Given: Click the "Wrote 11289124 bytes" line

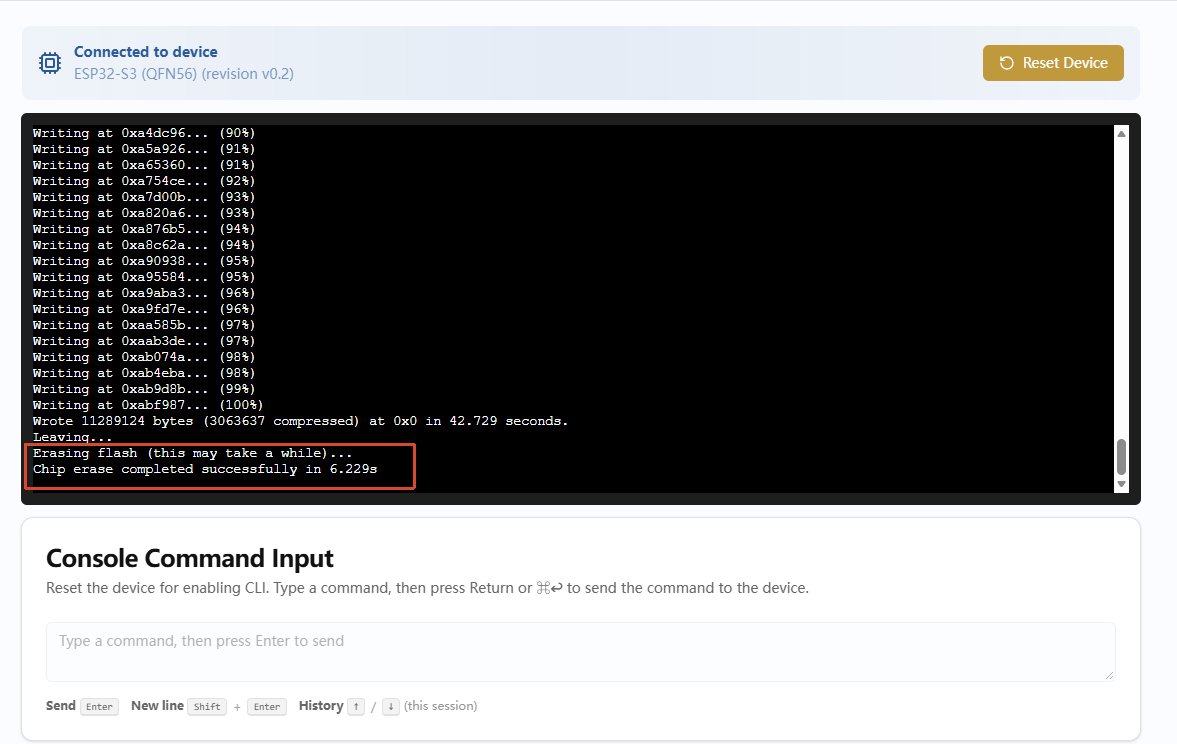Looking at the screenshot, I should (300, 421).
